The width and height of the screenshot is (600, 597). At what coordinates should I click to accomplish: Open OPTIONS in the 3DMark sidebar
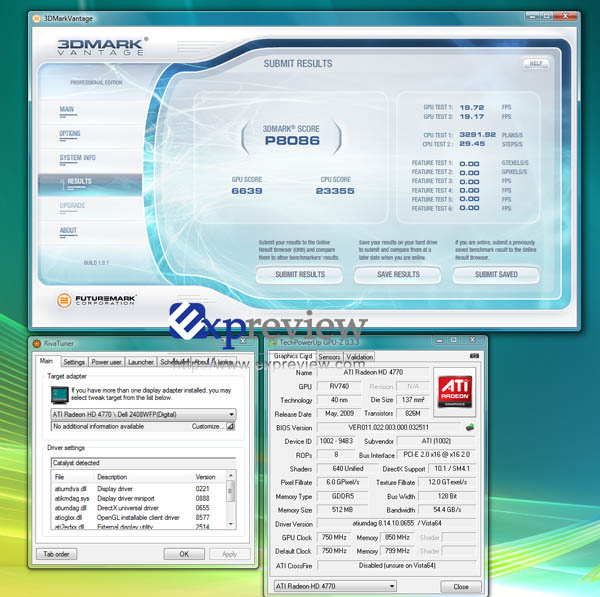(x=70, y=134)
